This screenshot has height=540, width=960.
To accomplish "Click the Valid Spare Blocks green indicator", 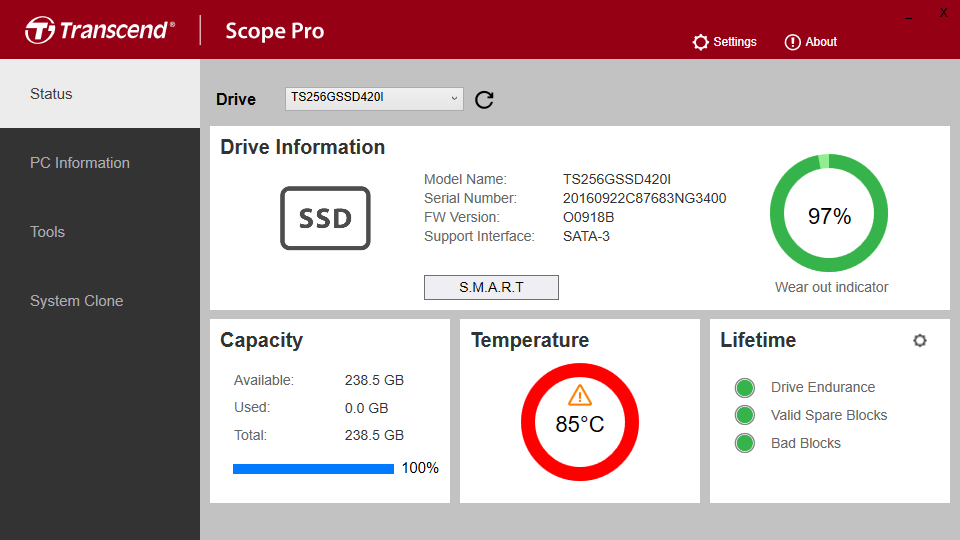I will point(744,415).
